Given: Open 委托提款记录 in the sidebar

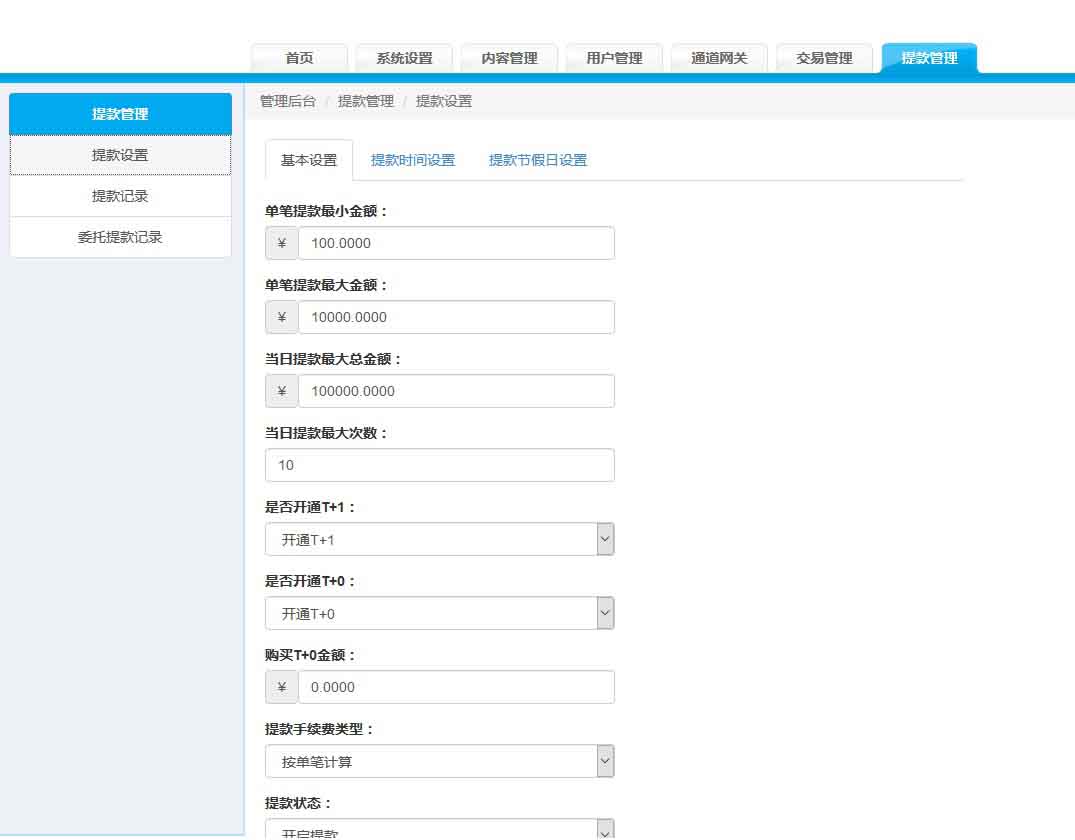Looking at the screenshot, I should point(120,237).
